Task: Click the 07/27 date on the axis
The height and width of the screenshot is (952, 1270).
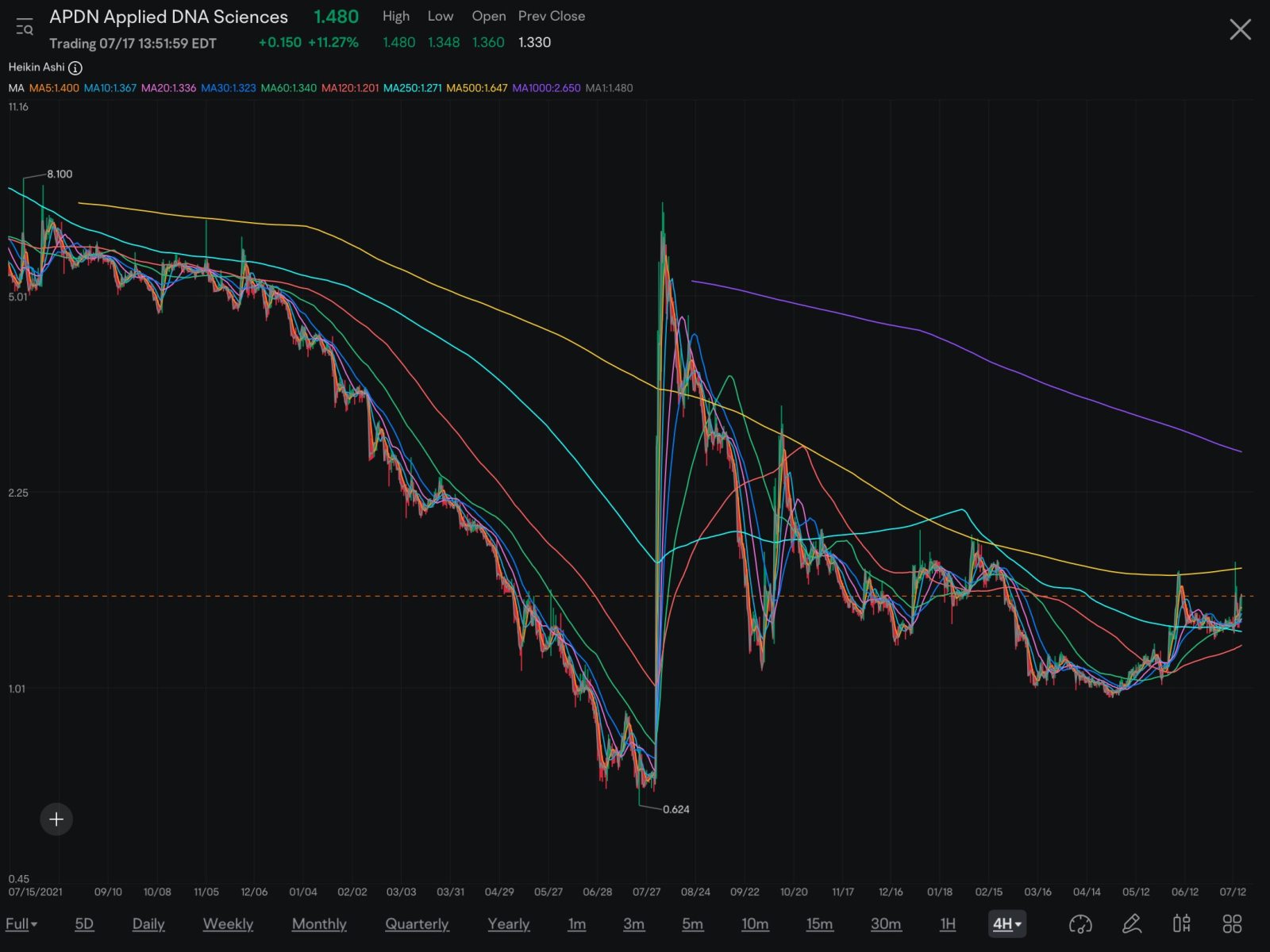Action: click(647, 892)
